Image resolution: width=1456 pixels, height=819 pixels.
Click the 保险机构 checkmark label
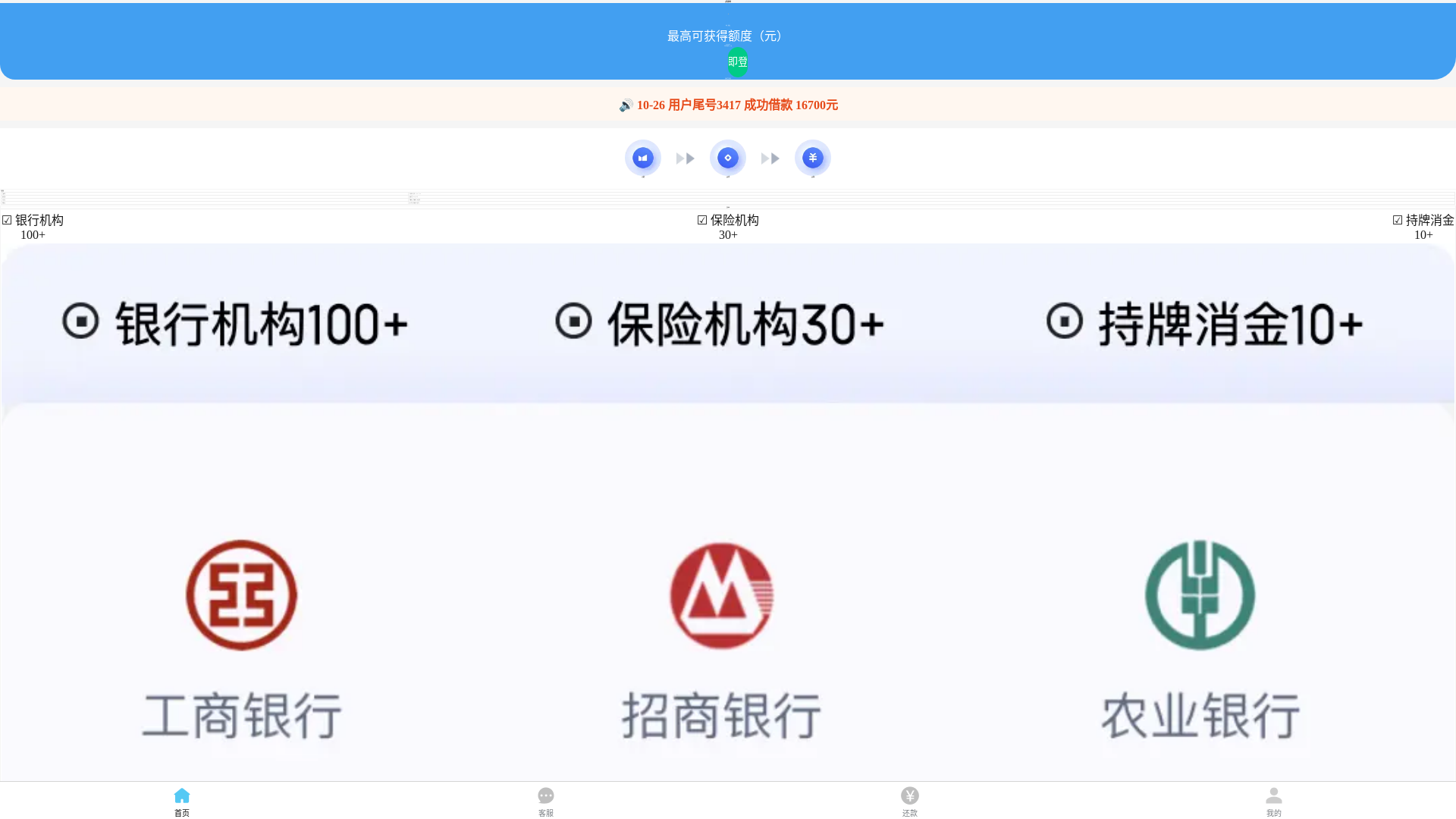point(728,220)
